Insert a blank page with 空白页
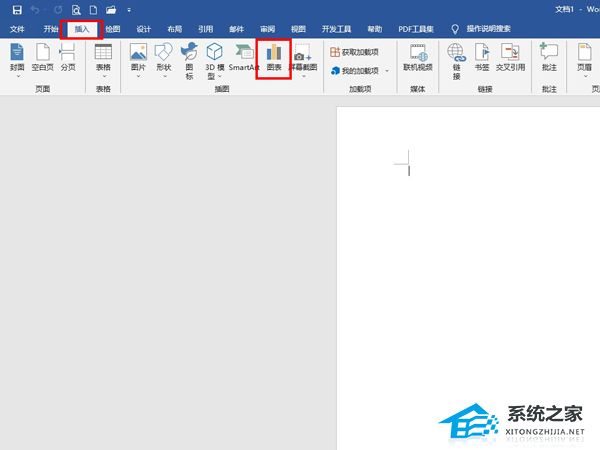Viewport: 600px width, 450px height. pos(42,57)
